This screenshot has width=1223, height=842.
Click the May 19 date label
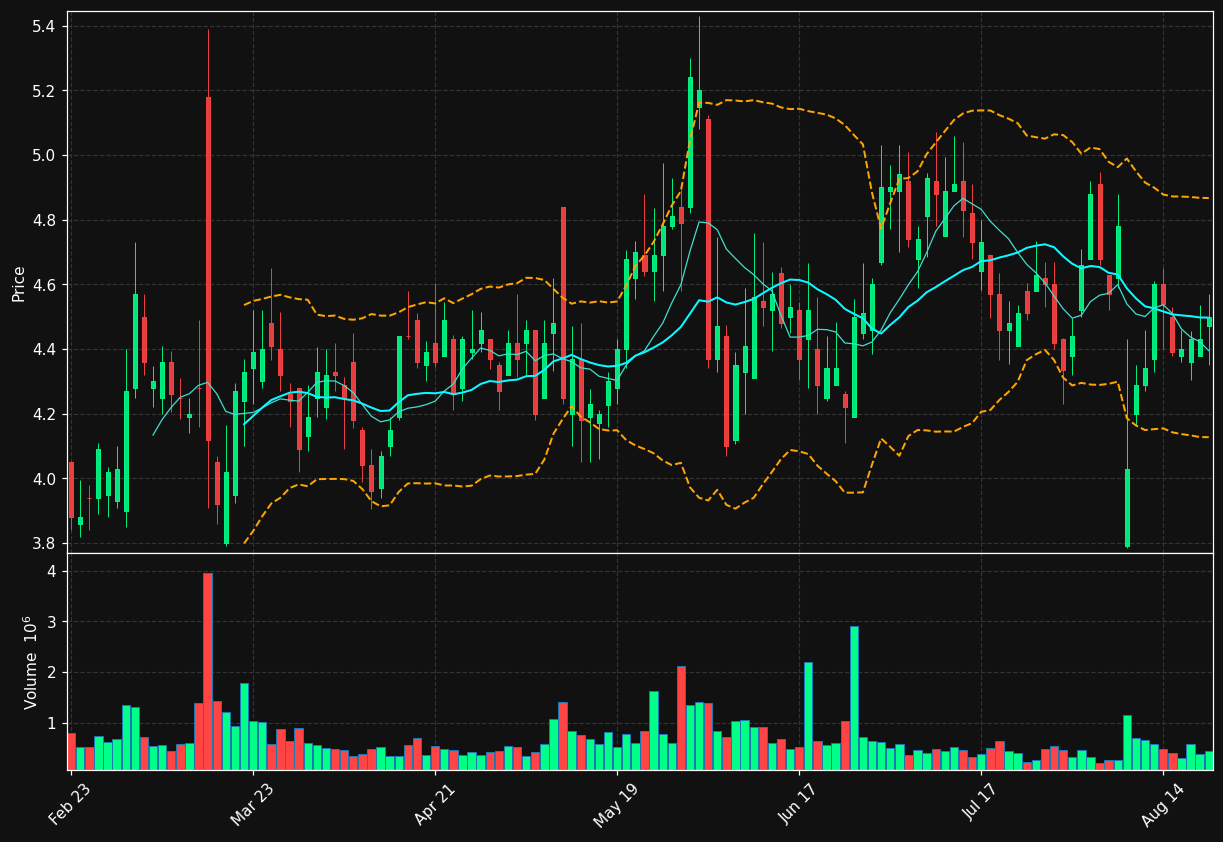[616, 804]
